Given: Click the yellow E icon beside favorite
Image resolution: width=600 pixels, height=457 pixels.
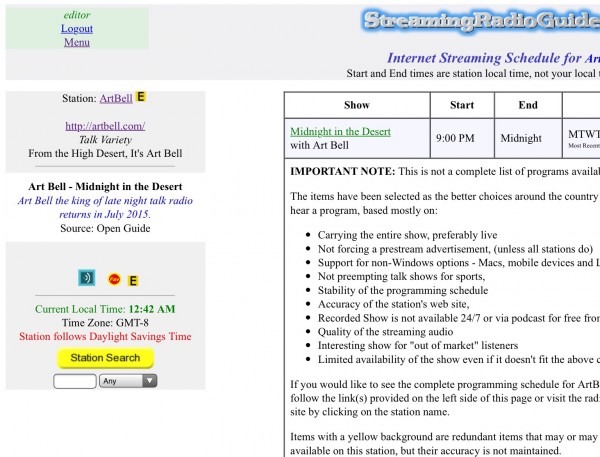Looking at the screenshot, I should pos(133,281).
